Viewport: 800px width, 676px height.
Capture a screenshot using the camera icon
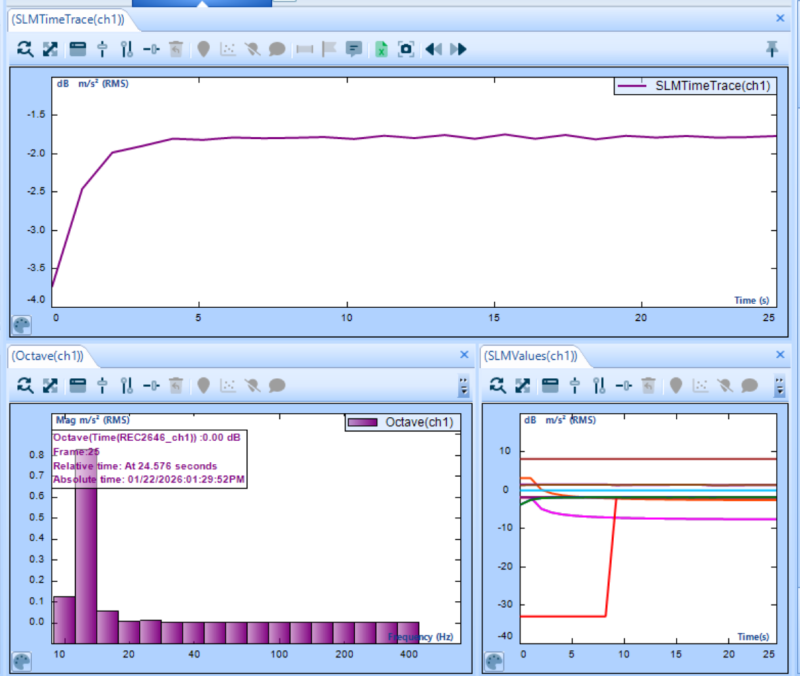[x=405, y=49]
